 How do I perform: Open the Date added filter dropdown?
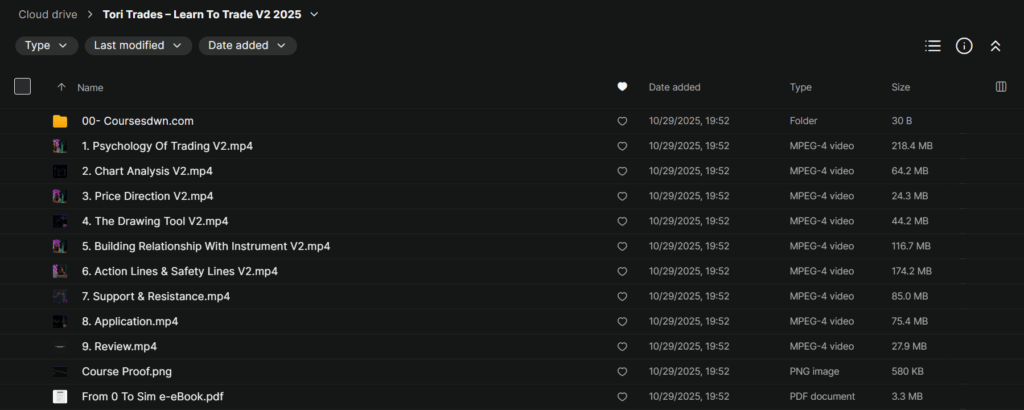coord(247,45)
